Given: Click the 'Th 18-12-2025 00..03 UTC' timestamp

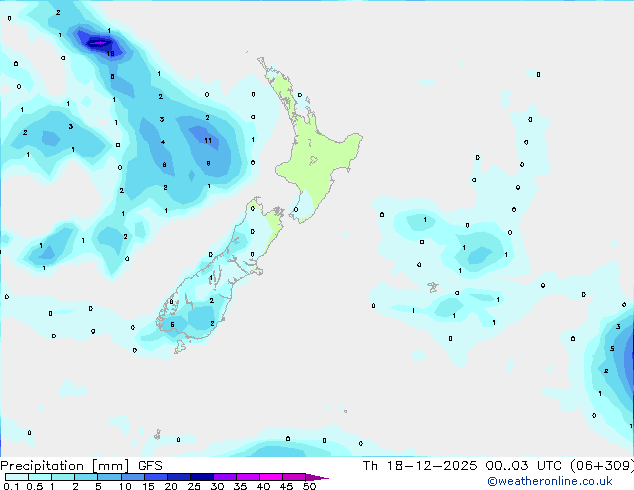Looking at the screenshot, I should (464, 466).
